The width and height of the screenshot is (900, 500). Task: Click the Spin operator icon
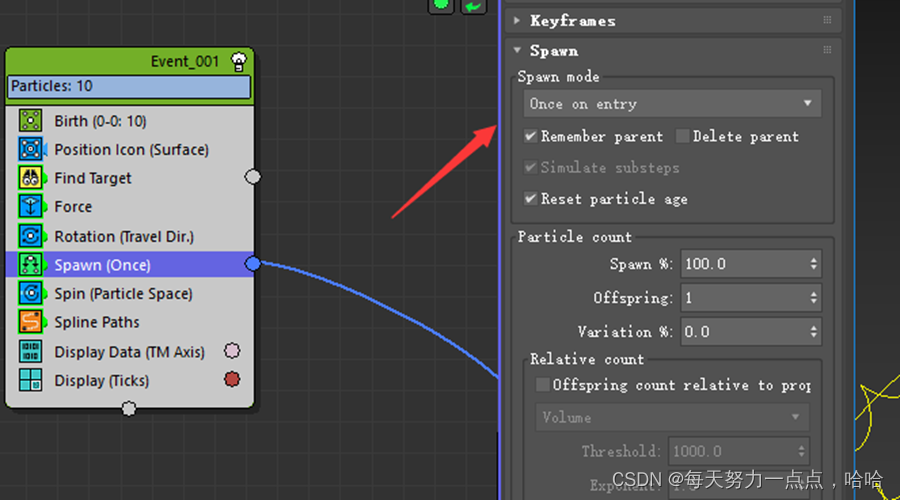click(30, 293)
